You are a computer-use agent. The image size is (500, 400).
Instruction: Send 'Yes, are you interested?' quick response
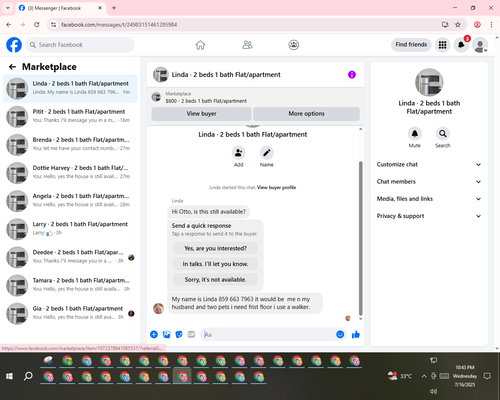[215, 248]
